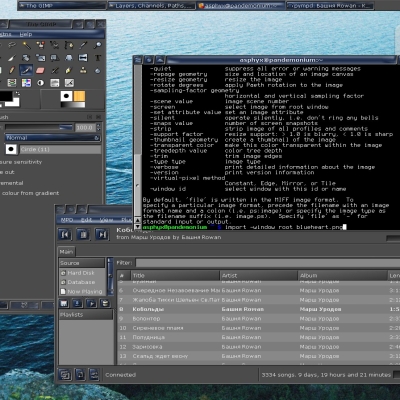Pause playback in pympd
This screenshot has height=400, width=400.
click(x=83, y=235)
